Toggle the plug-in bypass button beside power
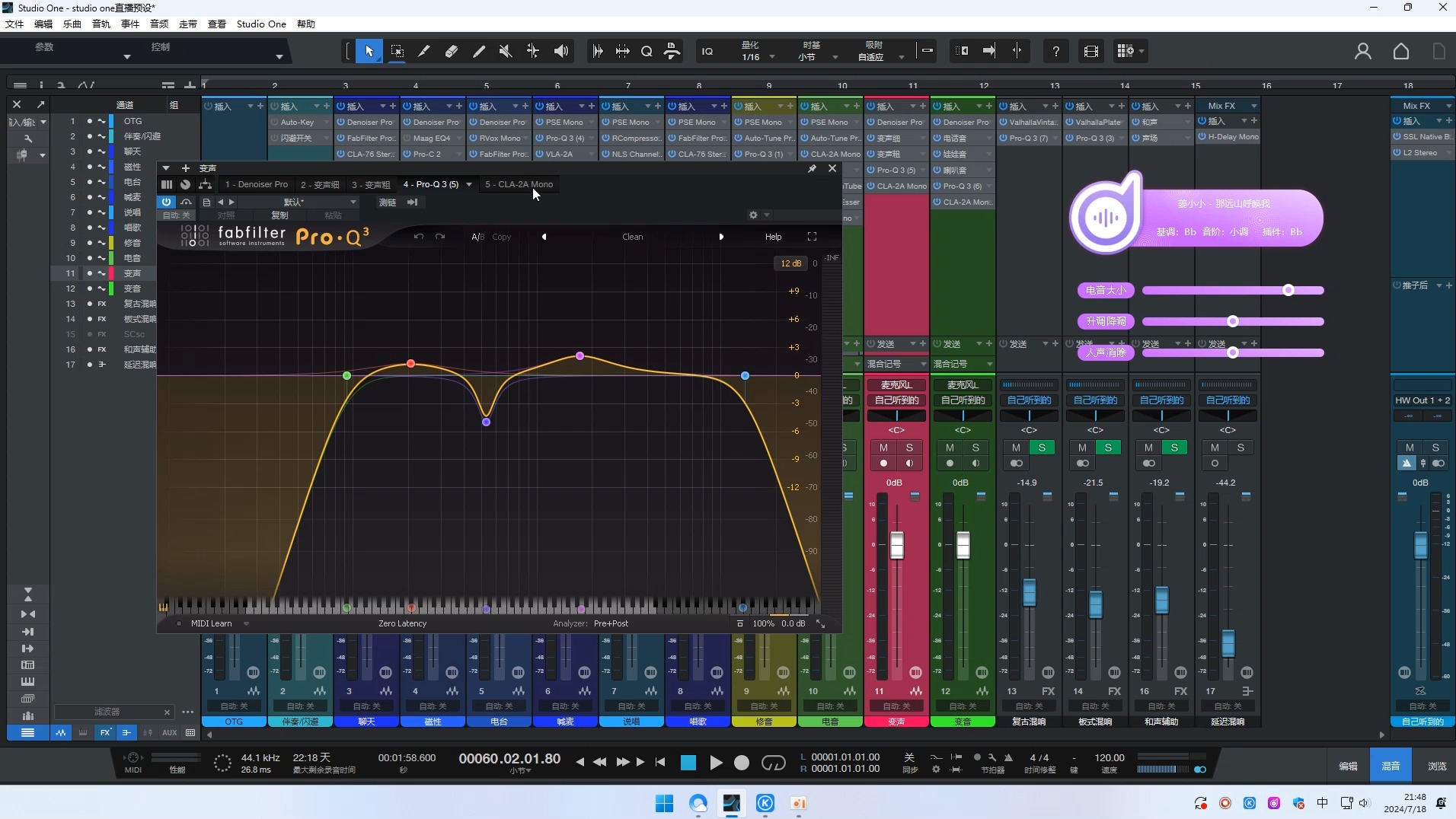Image resolution: width=1456 pixels, height=819 pixels. [x=186, y=202]
